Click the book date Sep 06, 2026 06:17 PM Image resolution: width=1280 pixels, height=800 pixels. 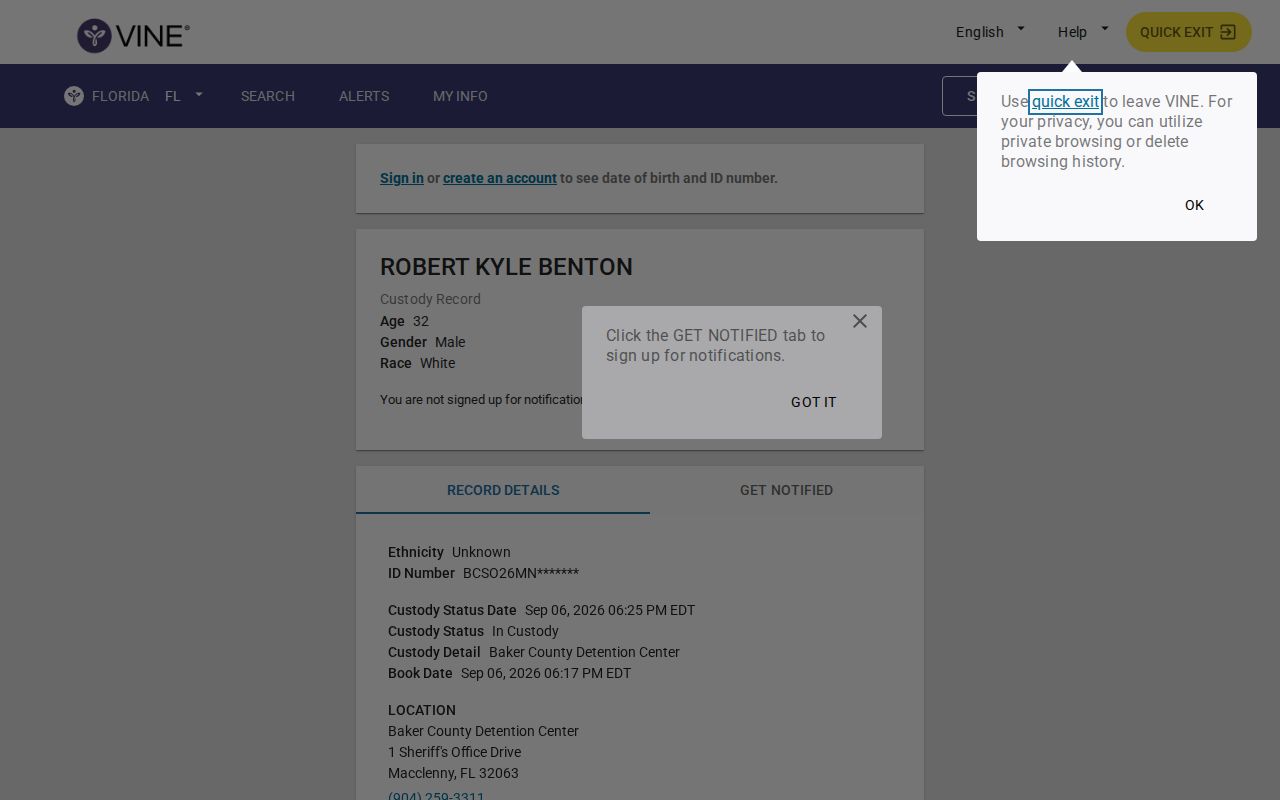546,673
